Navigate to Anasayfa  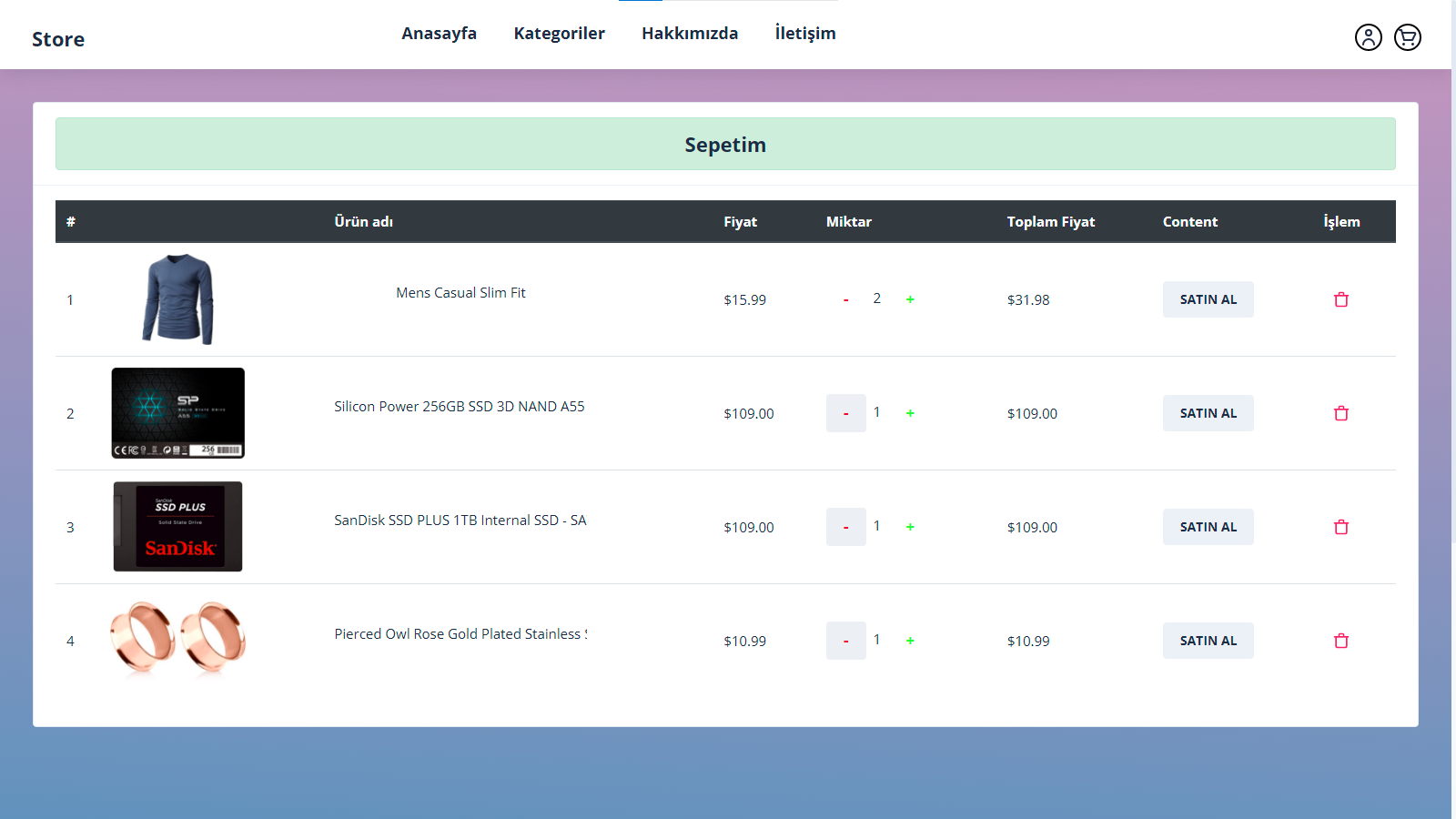click(439, 33)
